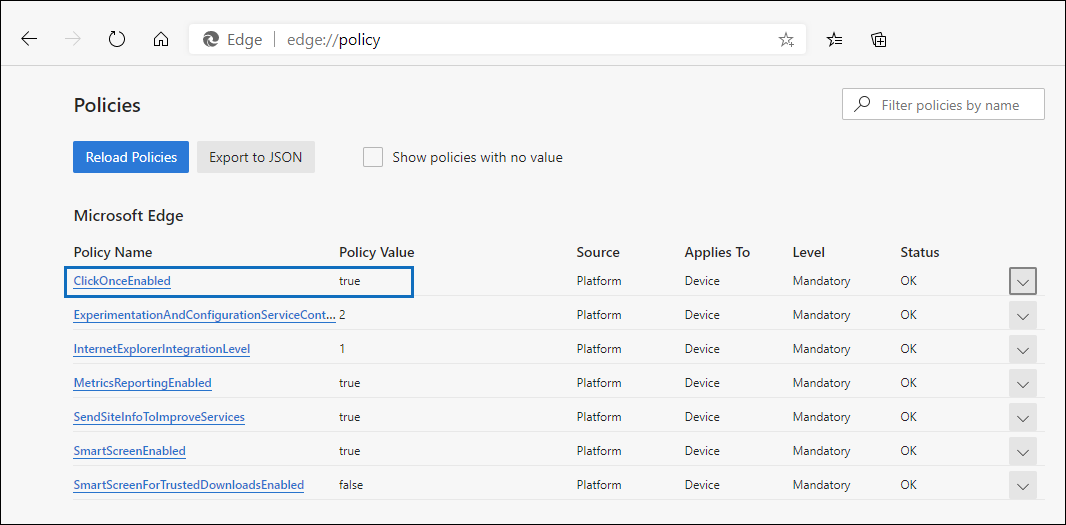Click the Edge logo in address bar
Image resolution: width=1066 pixels, height=525 pixels.
211,39
